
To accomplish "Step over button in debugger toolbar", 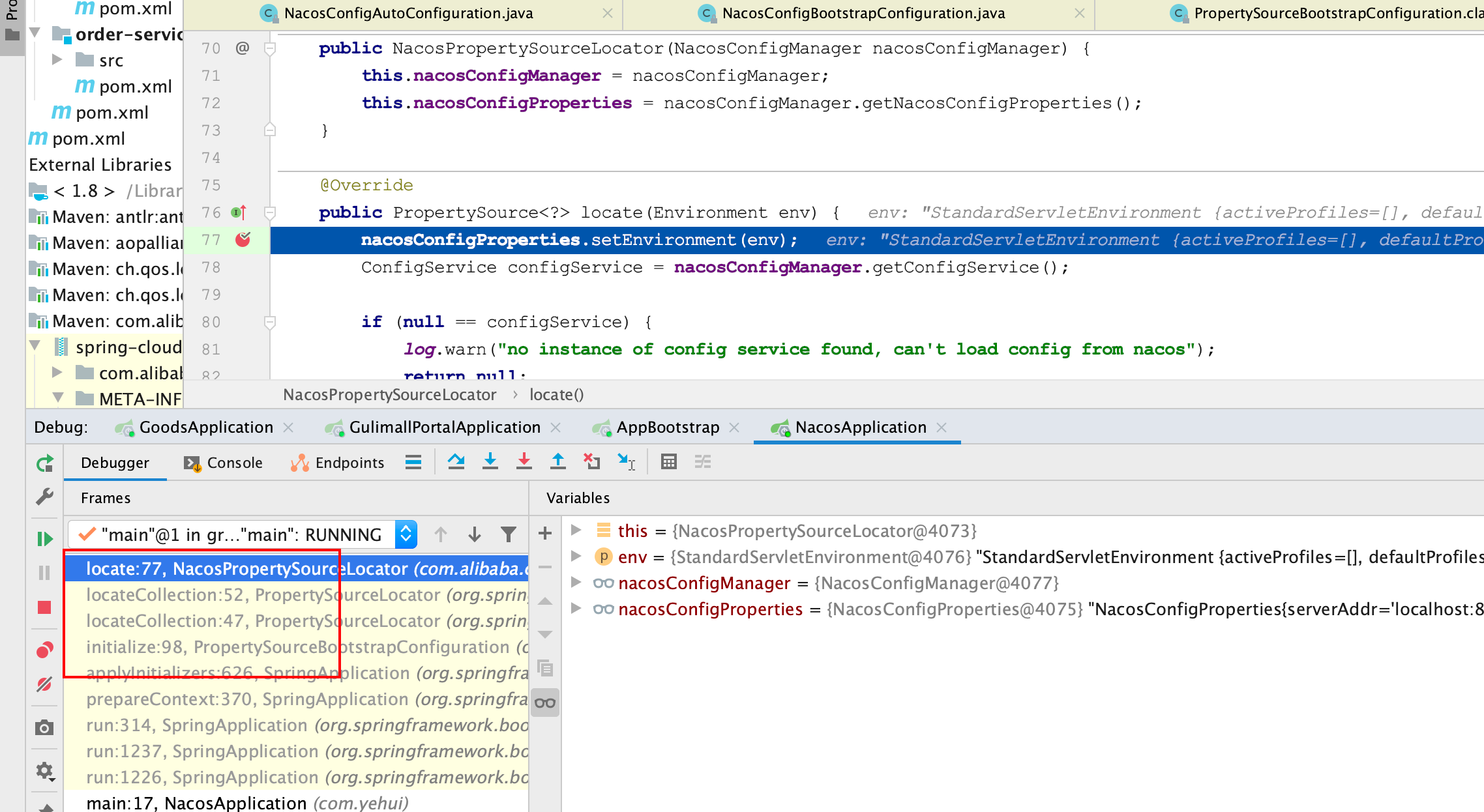I will pos(456,462).
